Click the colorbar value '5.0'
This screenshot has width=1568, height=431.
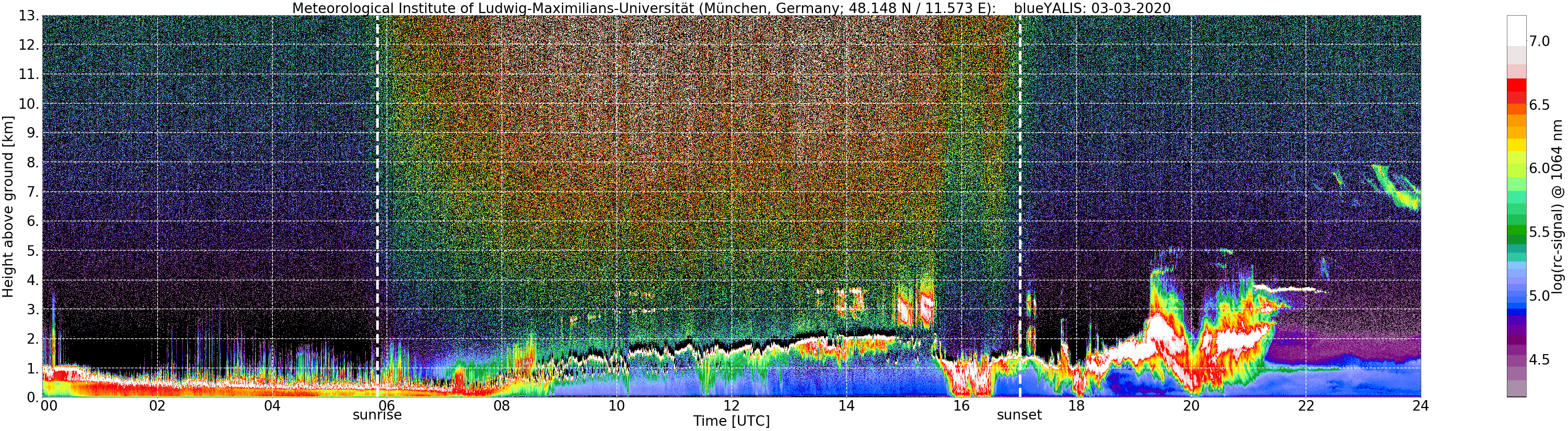click(1539, 296)
